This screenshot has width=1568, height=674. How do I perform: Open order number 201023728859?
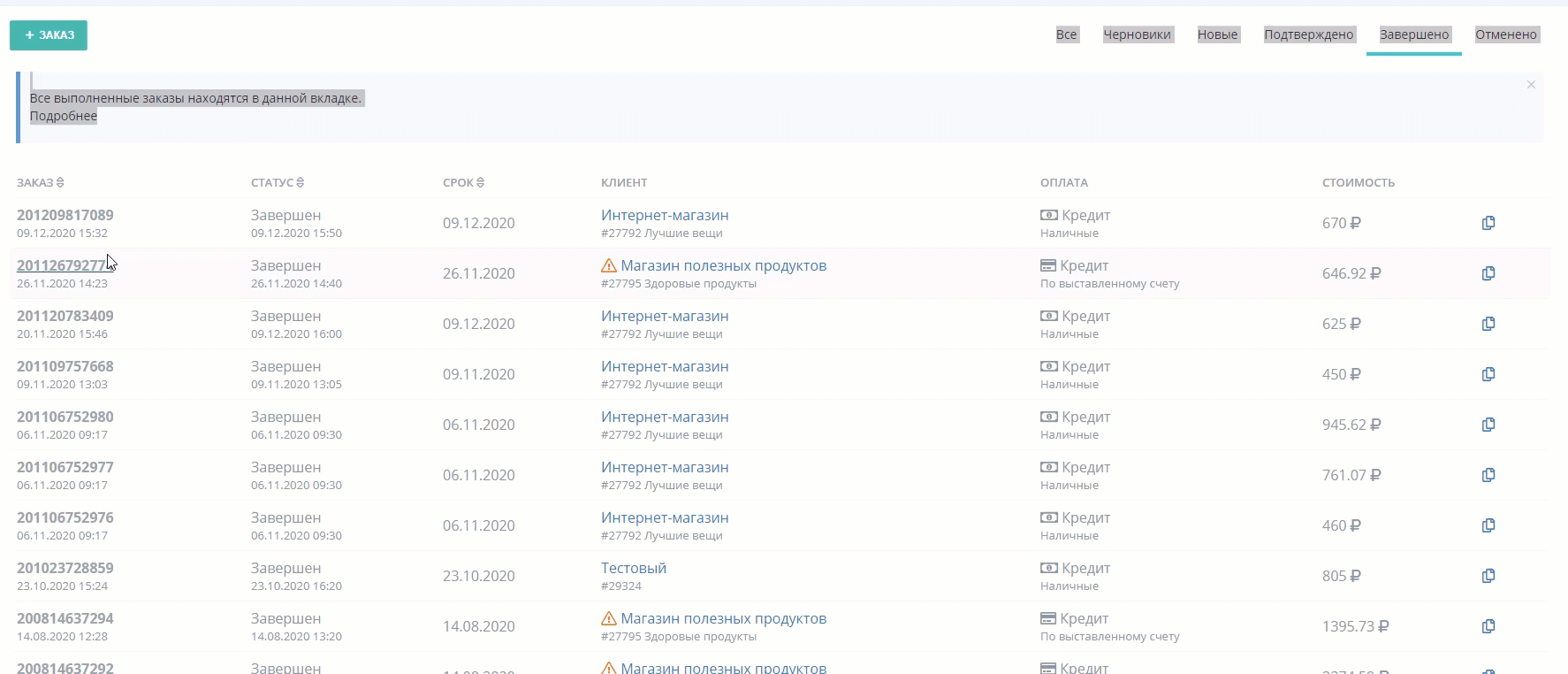65,568
